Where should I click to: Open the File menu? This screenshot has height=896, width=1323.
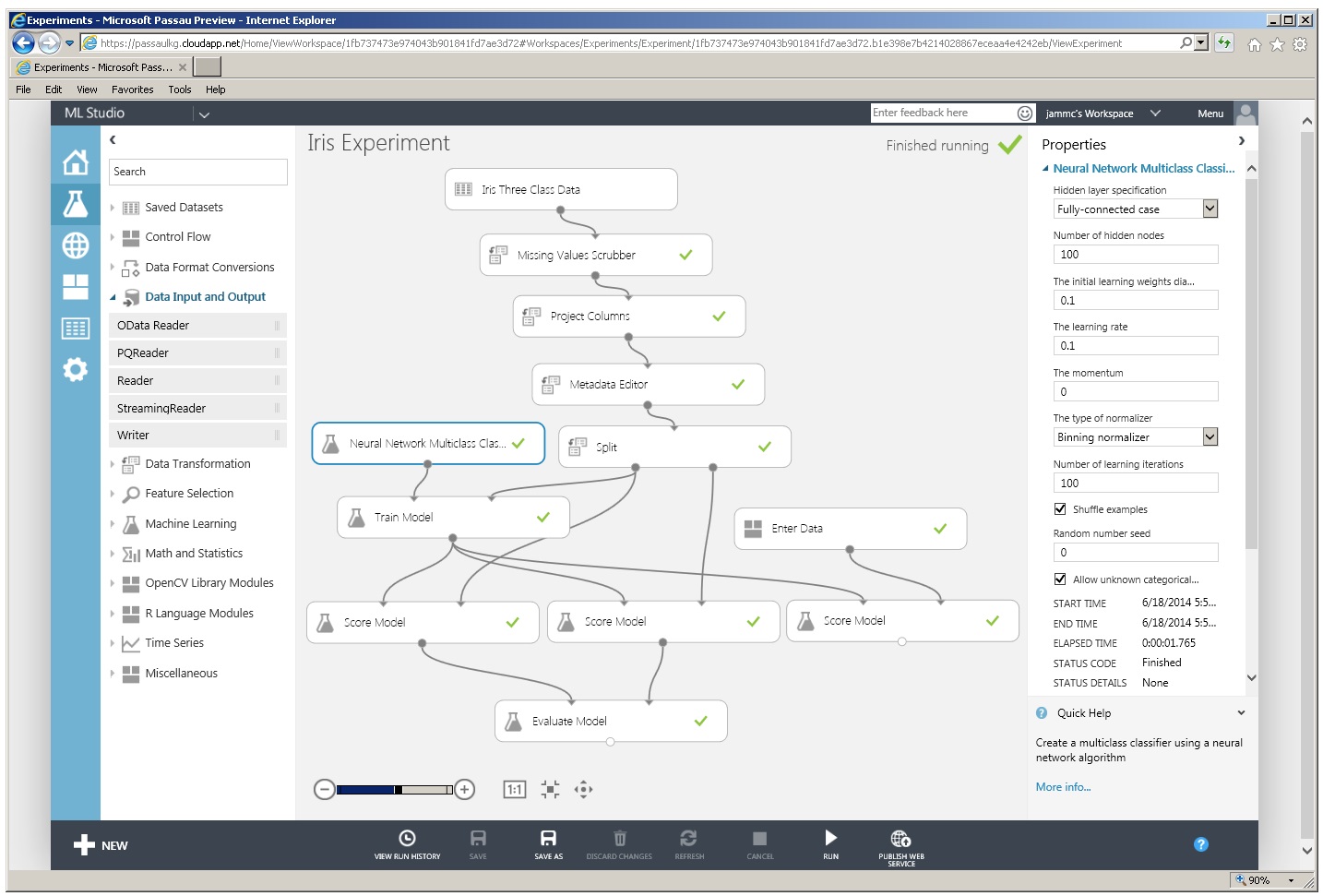click(23, 90)
